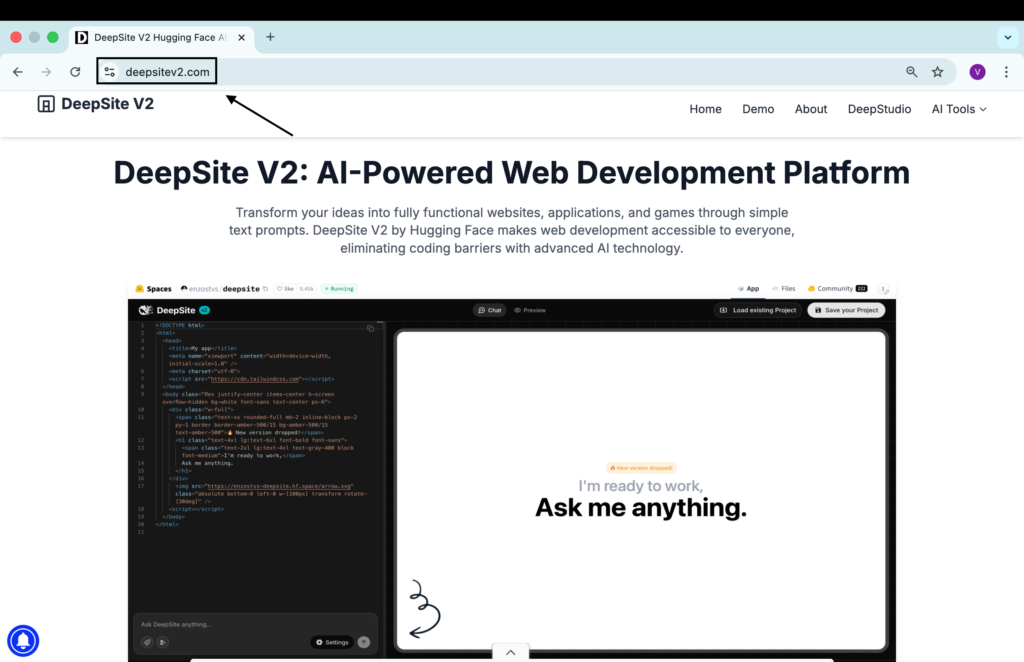
Task: Open a new browser tab
Action: 270,37
